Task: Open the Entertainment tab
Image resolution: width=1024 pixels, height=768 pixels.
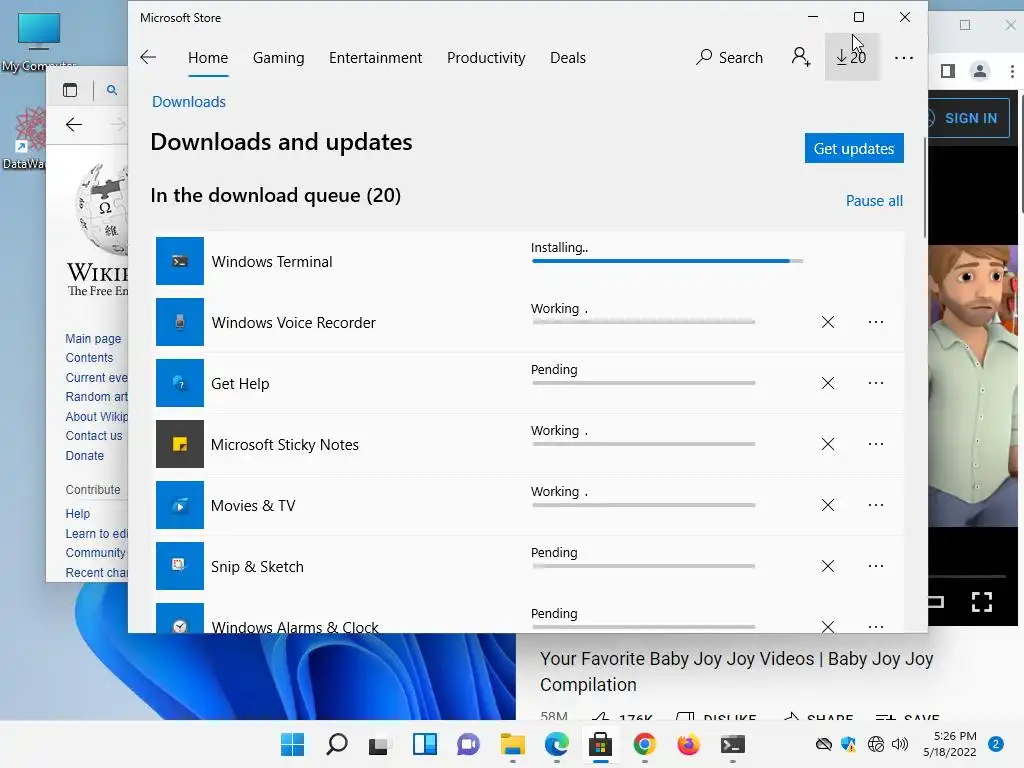Action: click(x=376, y=57)
